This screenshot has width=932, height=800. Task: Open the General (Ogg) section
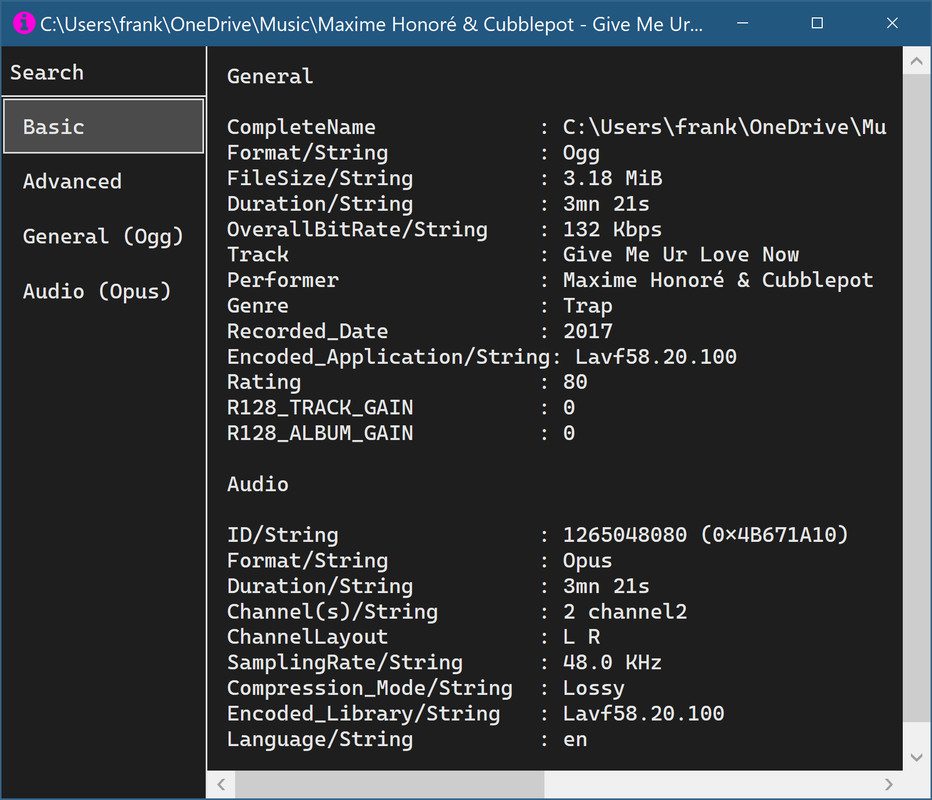point(103,236)
